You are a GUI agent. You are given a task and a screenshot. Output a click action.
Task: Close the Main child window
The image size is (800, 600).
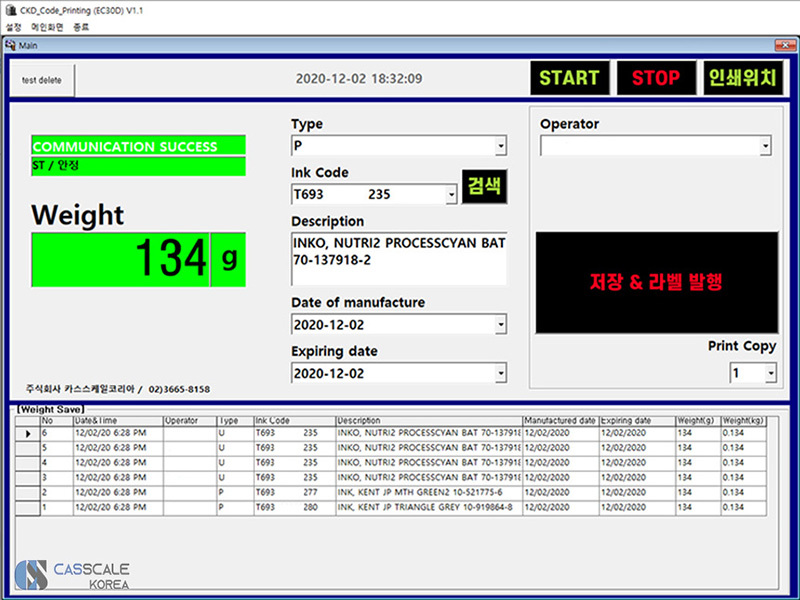[x=785, y=44]
